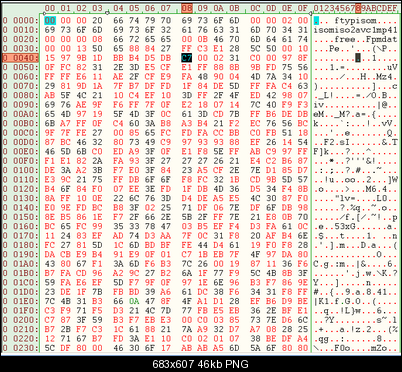The image size is (402, 372).
Task: Click the cyan cursor cell in ASCII column
Action: [316, 21]
